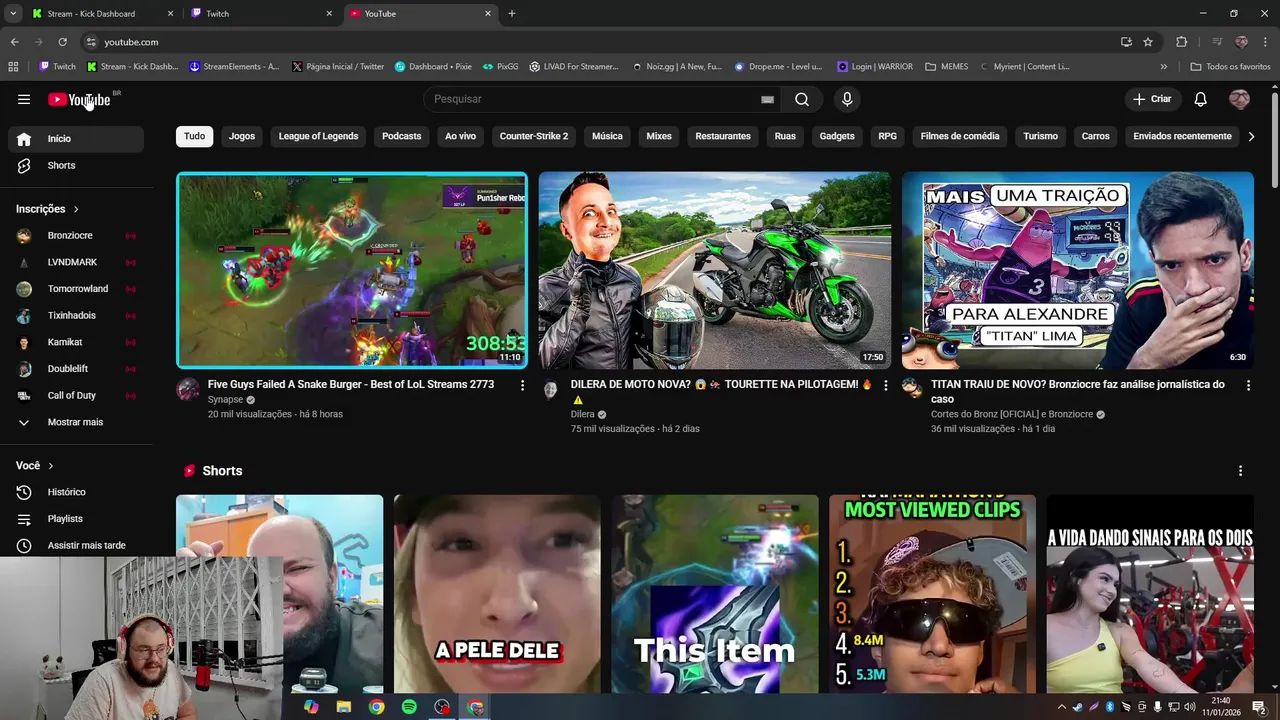Screen dimensions: 1280x720
Task: Click the youtube.com address bar
Action: (x=600, y=42)
